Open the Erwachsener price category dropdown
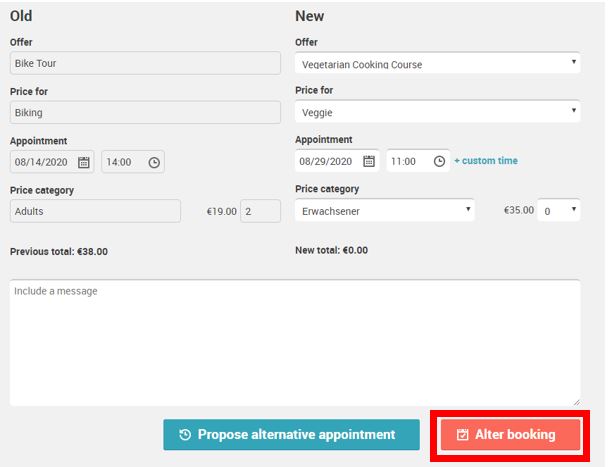Viewport: 609px width, 467px height. pyautogui.click(x=385, y=210)
